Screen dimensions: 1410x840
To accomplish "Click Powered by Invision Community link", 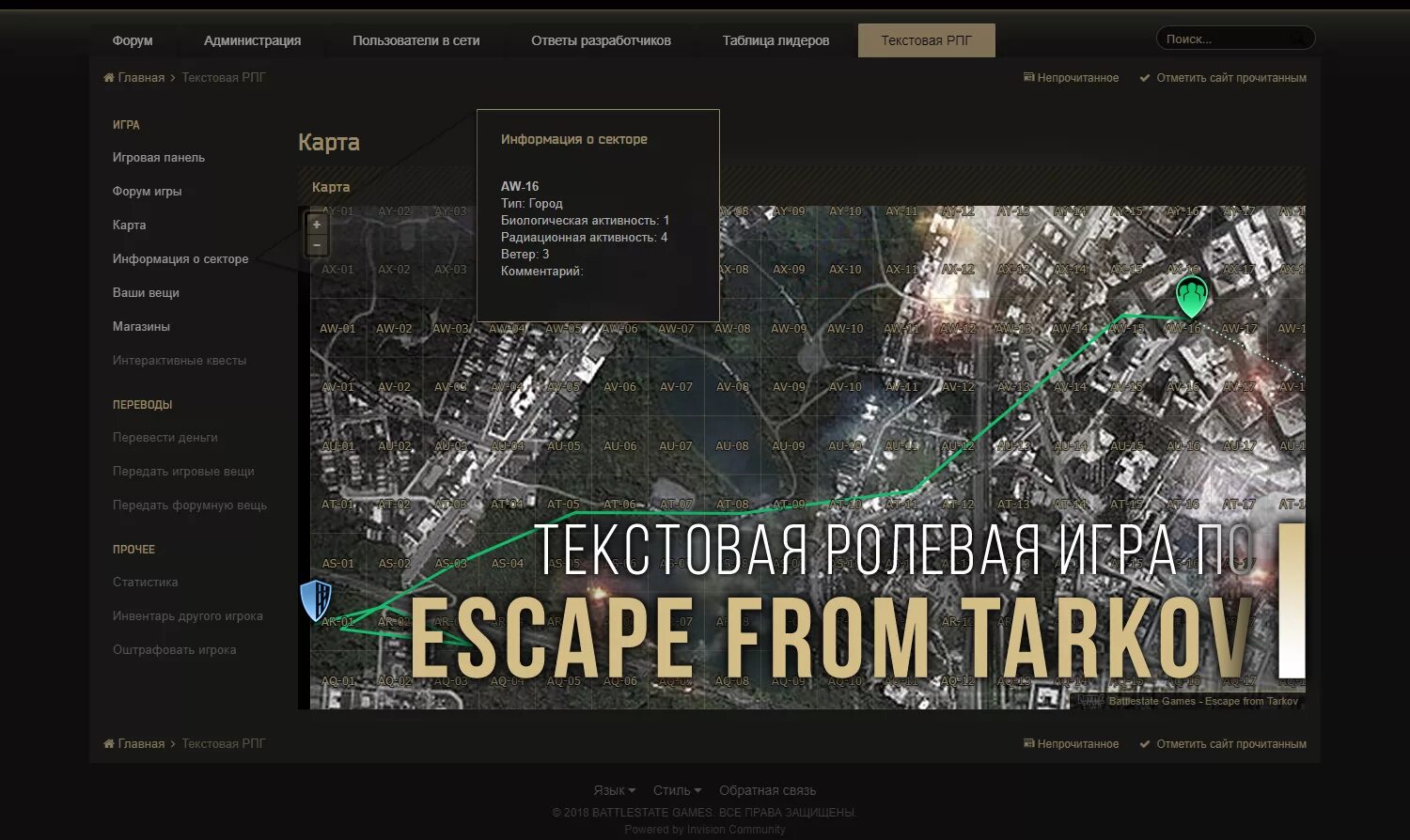I will (705, 830).
